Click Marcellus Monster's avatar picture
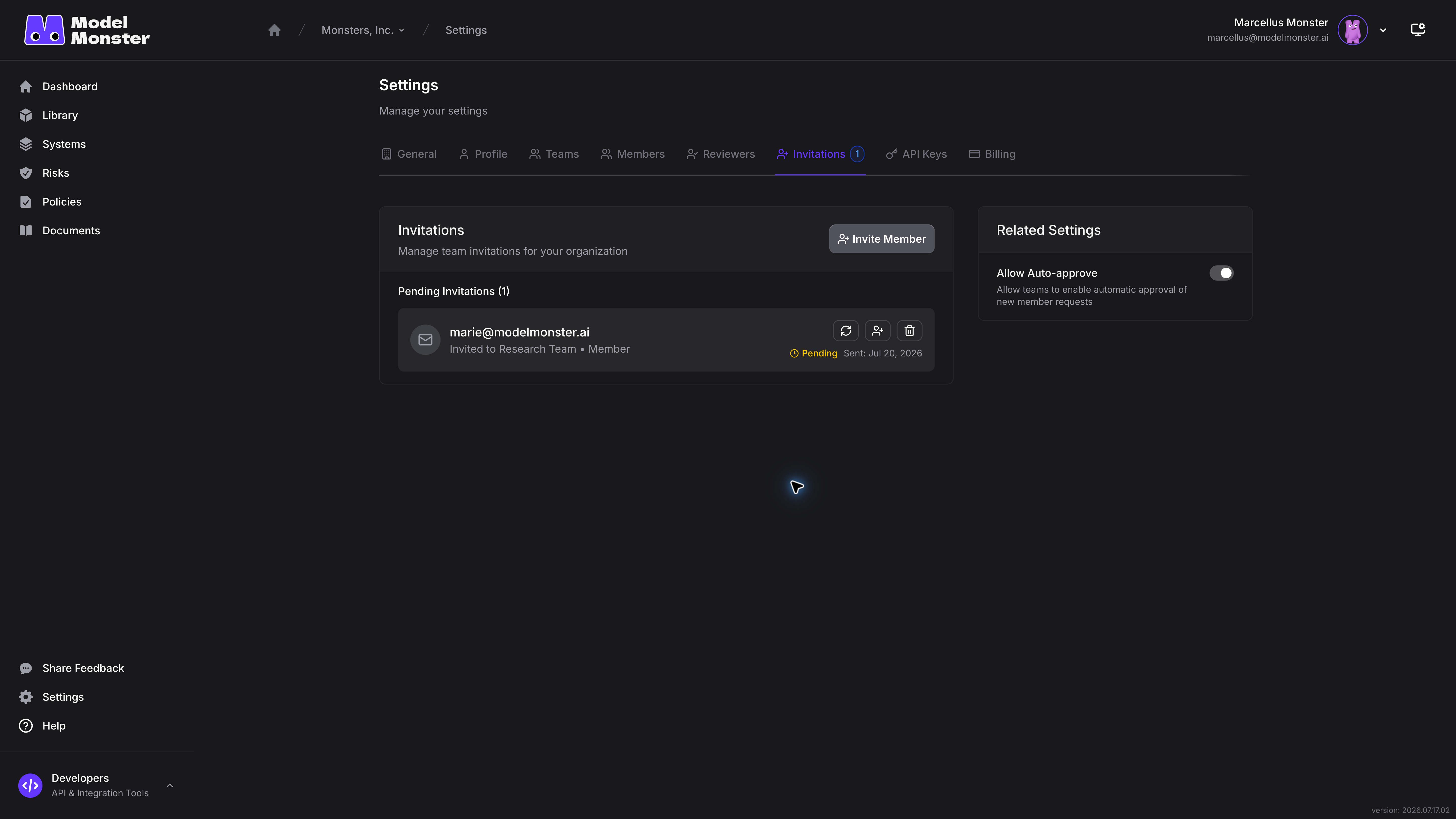 pyautogui.click(x=1353, y=30)
